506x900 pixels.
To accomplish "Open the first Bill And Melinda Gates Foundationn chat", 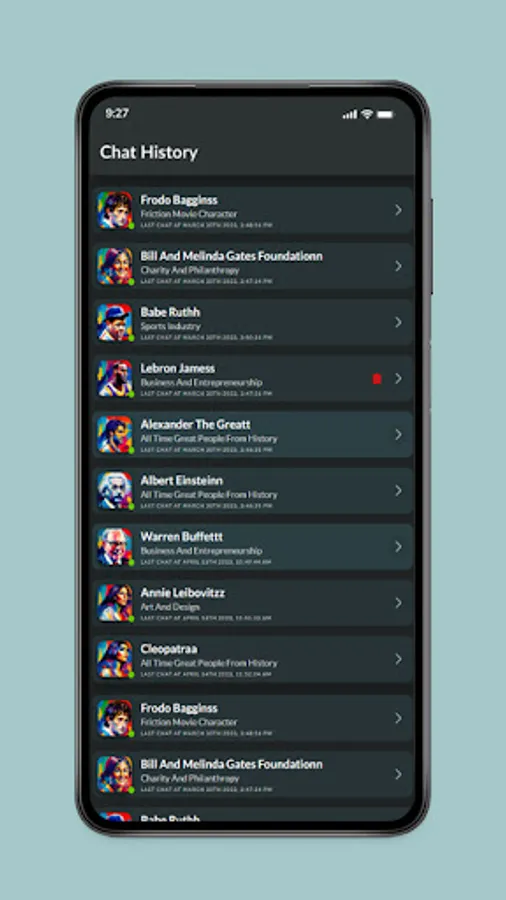I will tap(252, 266).
